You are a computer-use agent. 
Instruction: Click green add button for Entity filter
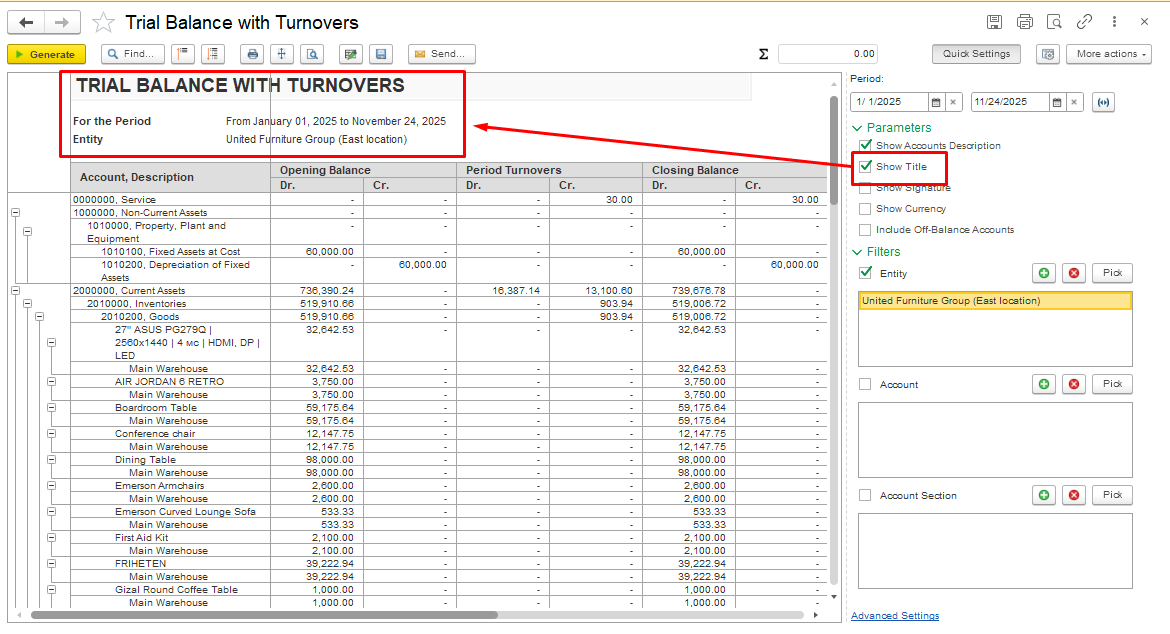coord(1044,273)
